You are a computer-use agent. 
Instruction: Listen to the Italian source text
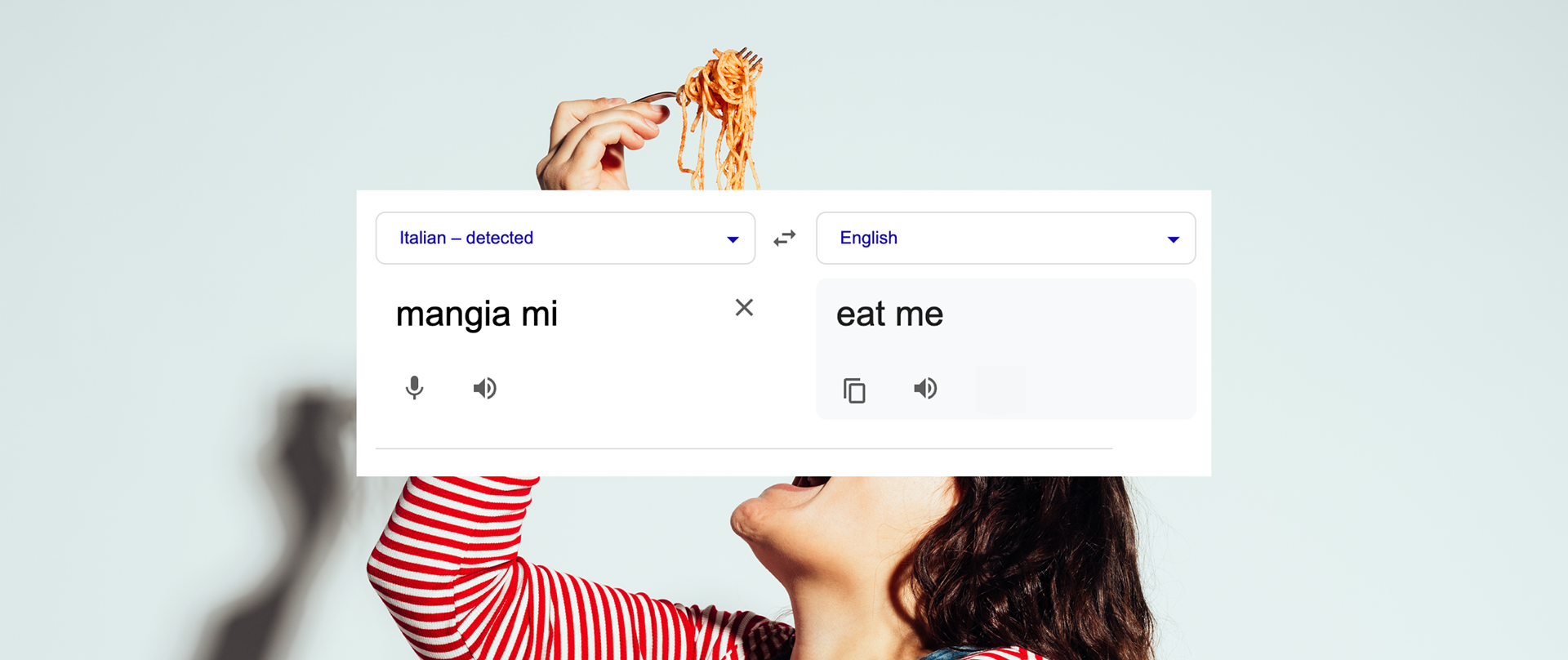tap(484, 388)
